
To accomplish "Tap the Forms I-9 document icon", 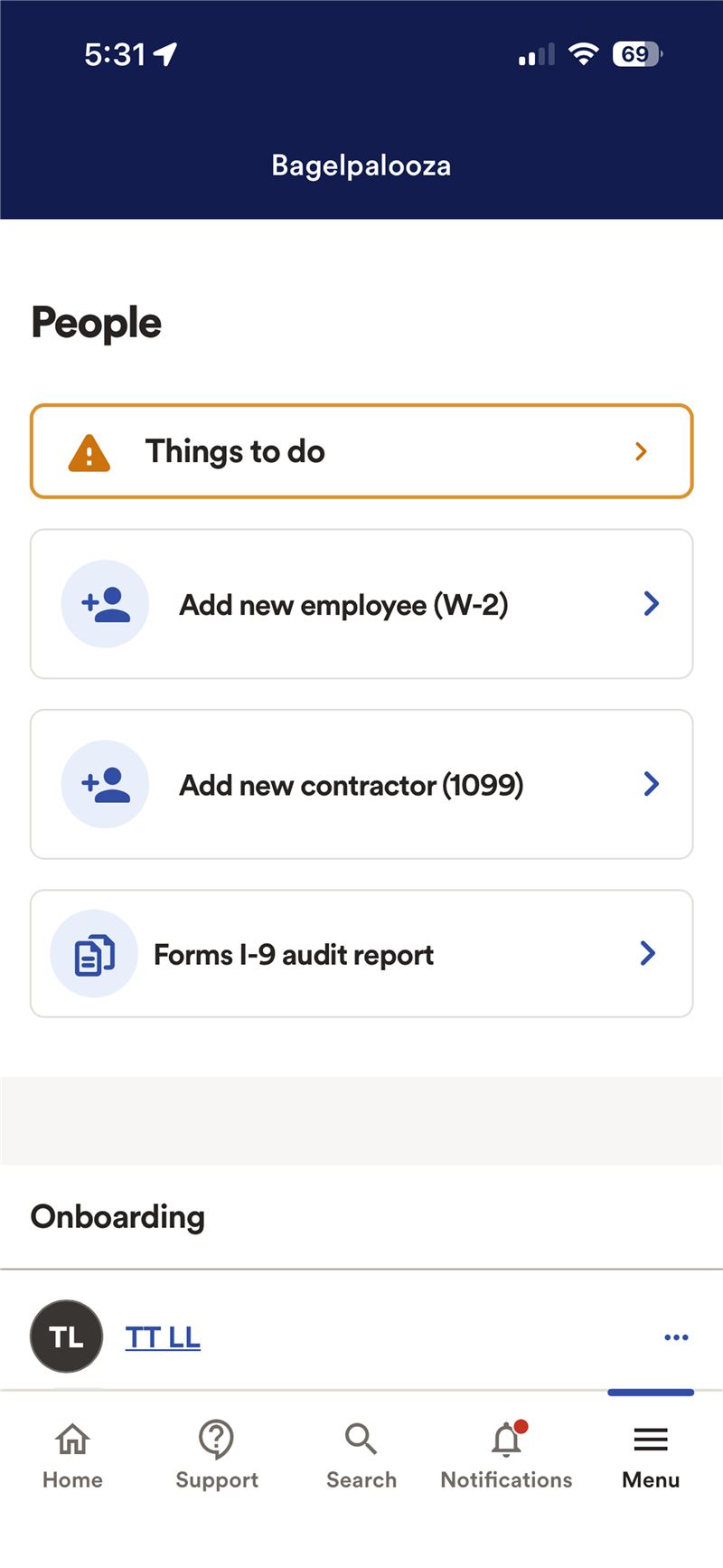I will click(x=94, y=954).
